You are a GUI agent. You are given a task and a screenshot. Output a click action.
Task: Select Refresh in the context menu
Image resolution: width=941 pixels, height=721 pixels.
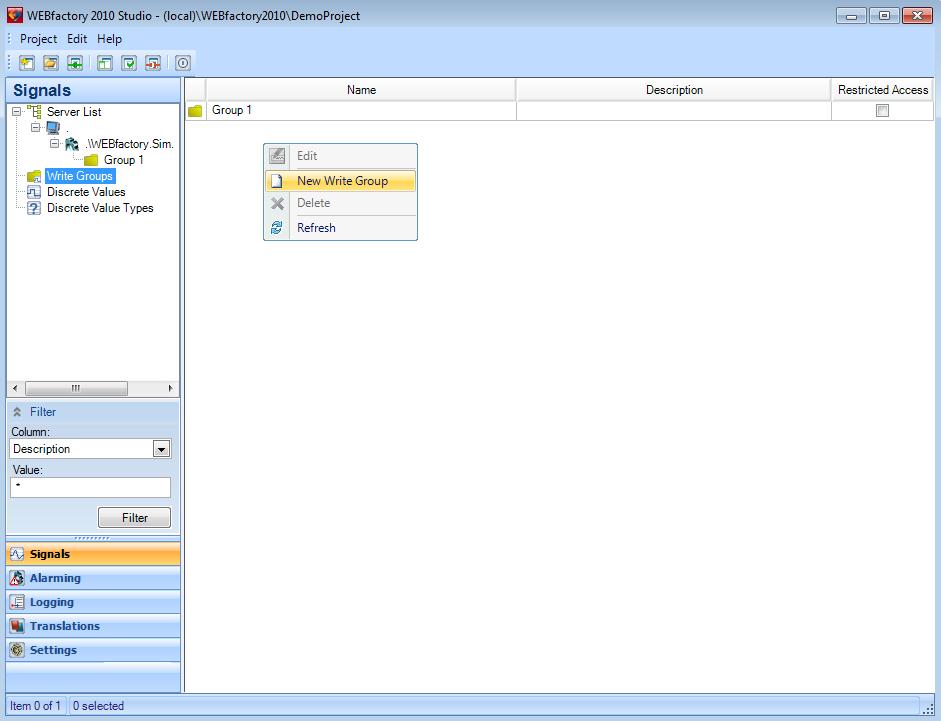[x=316, y=228]
